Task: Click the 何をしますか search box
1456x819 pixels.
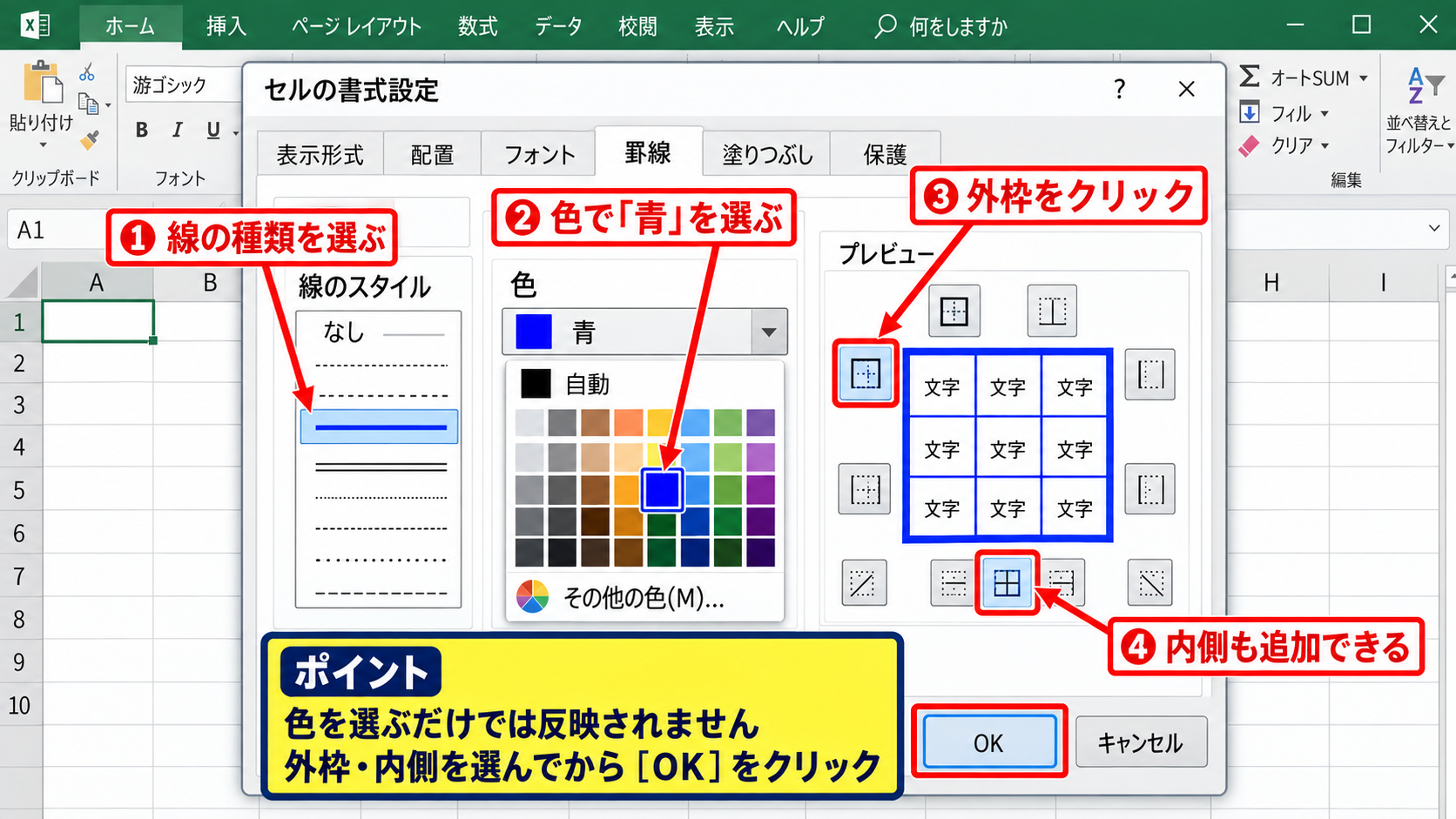Action: pos(942,26)
